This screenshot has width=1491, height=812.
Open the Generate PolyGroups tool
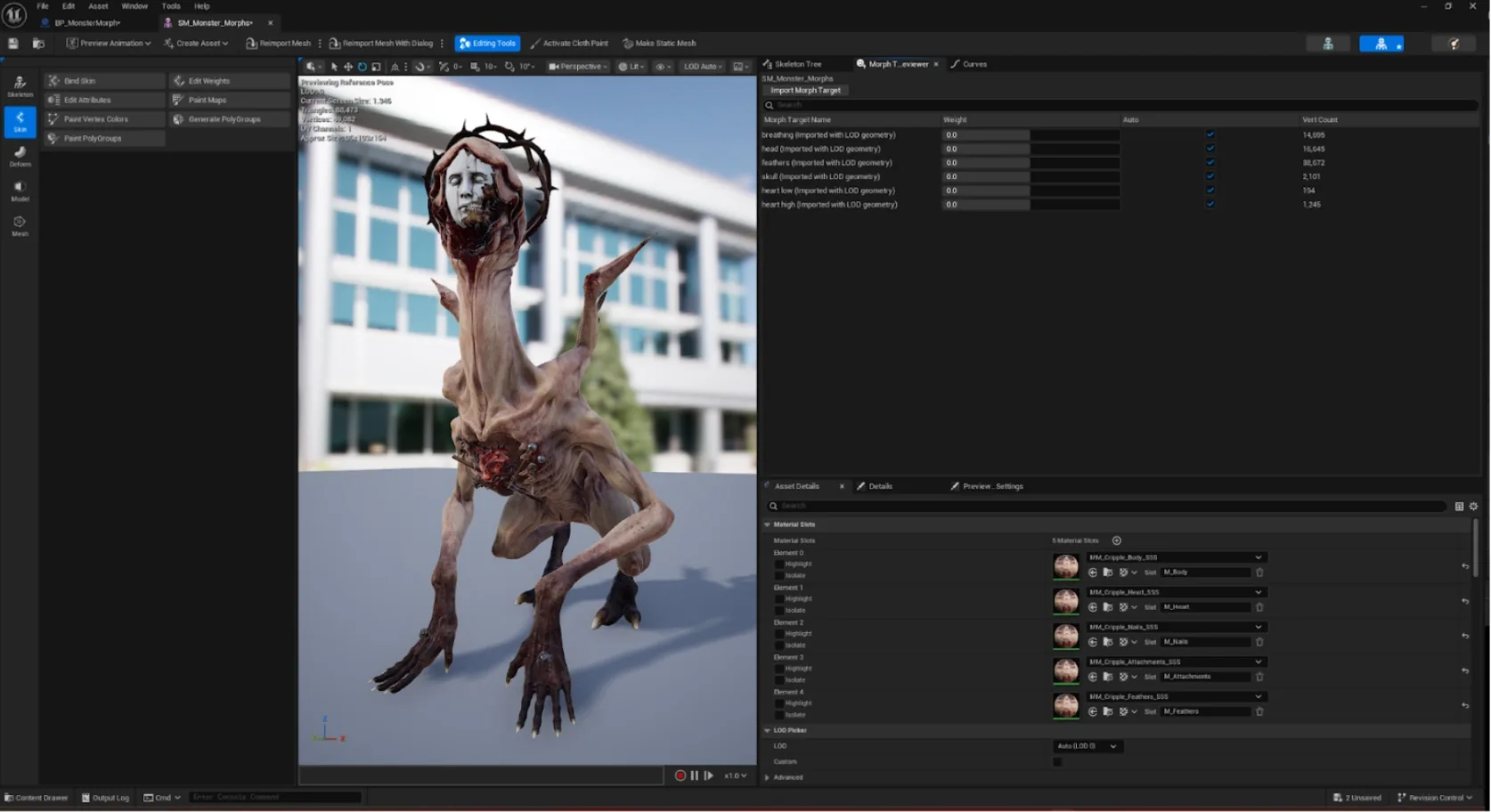(230, 119)
